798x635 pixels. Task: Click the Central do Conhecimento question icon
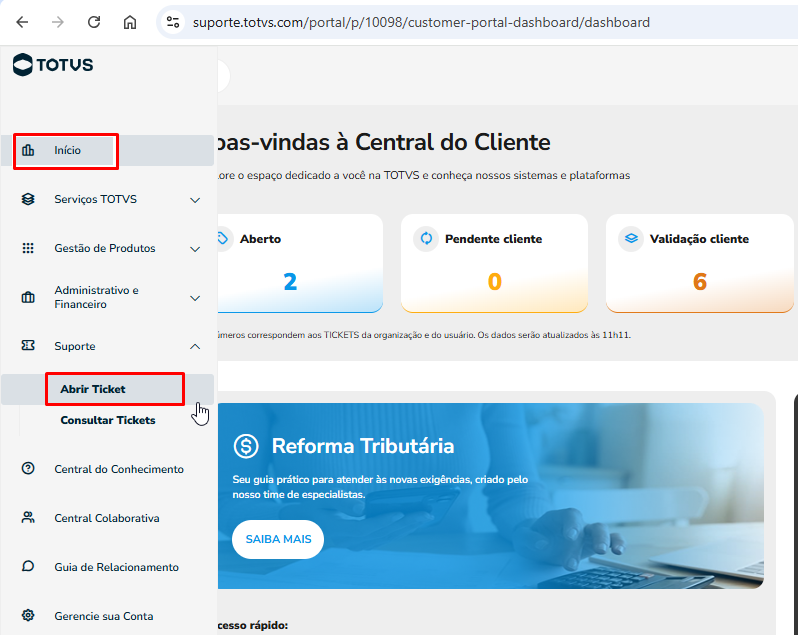pos(28,469)
